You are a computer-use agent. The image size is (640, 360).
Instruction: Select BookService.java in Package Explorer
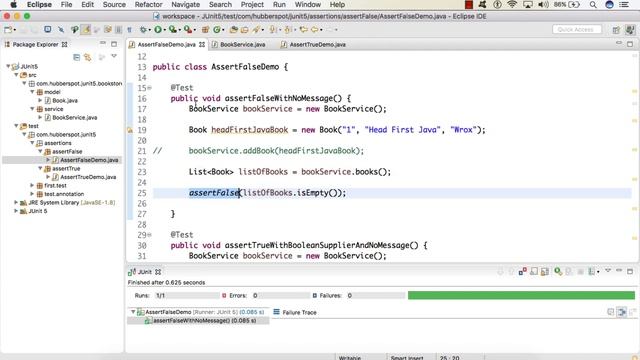click(x=75, y=118)
